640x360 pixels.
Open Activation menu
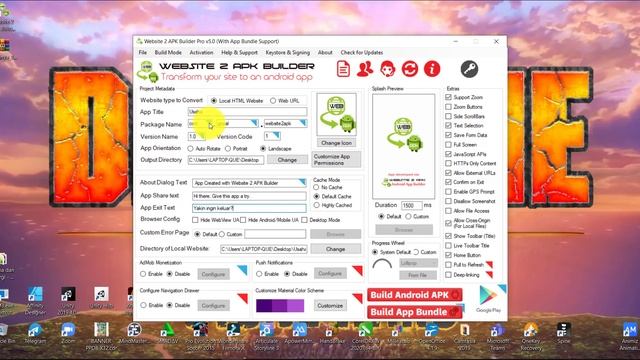click(201, 53)
